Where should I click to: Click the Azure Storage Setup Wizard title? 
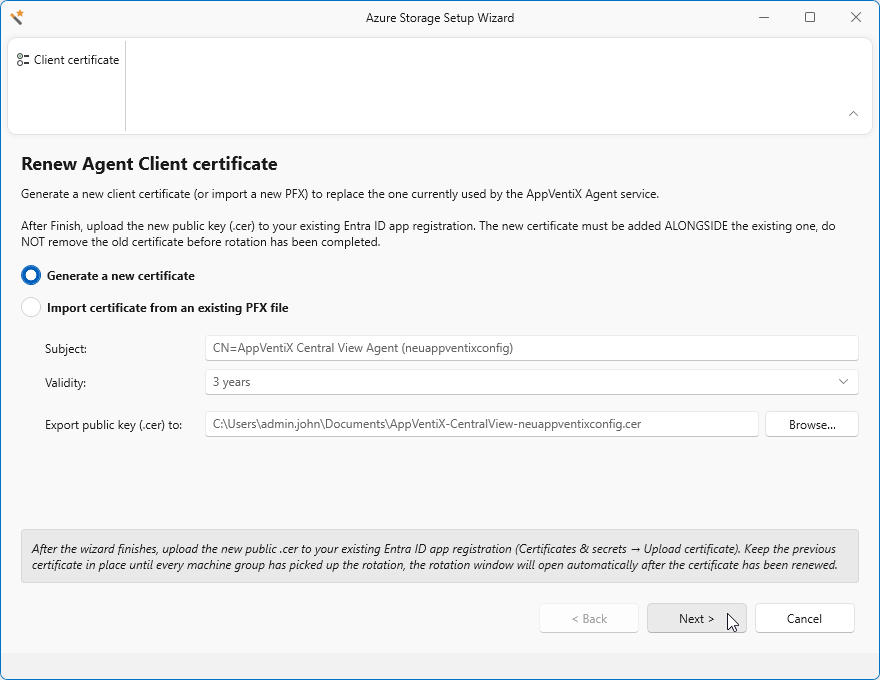(x=439, y=18)
